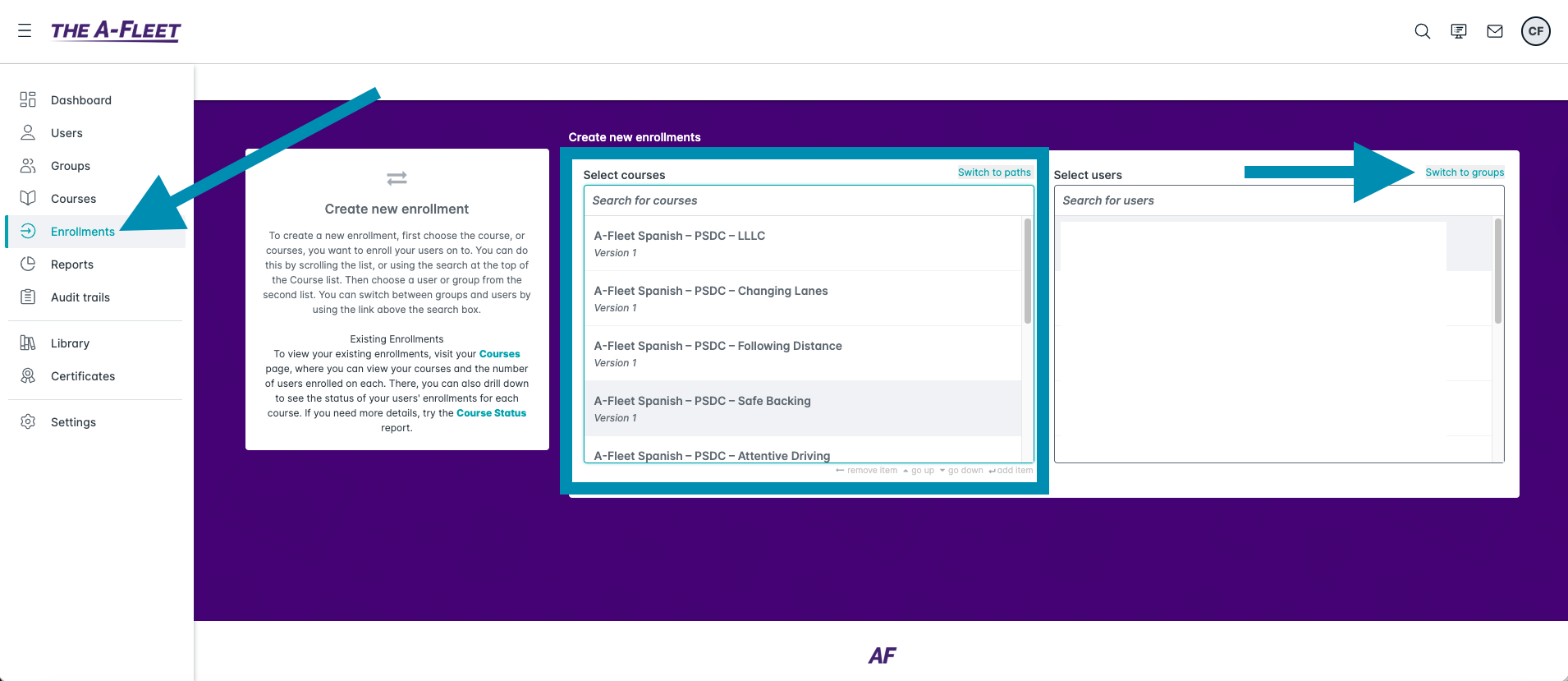
Task: Focus the Search for users field
Action: tap(1278, 200)
